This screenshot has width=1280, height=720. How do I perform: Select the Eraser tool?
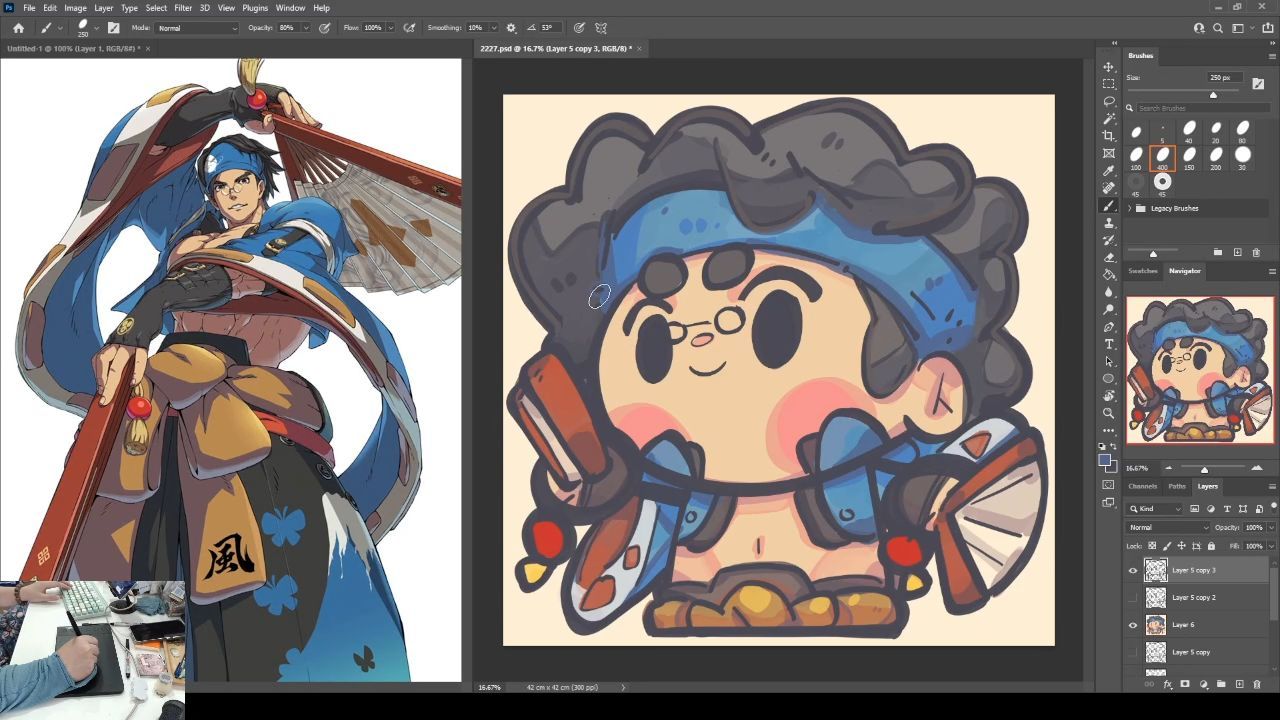pyautogui.click(x=1108, y=257)
